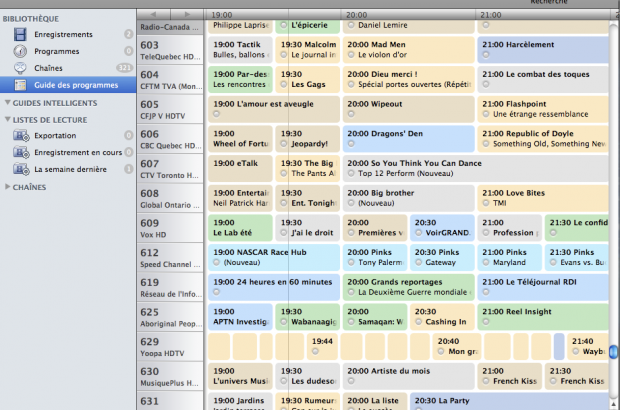
Task: Select La semaine dernière playlist icon
Action: (x=20, y=169)
